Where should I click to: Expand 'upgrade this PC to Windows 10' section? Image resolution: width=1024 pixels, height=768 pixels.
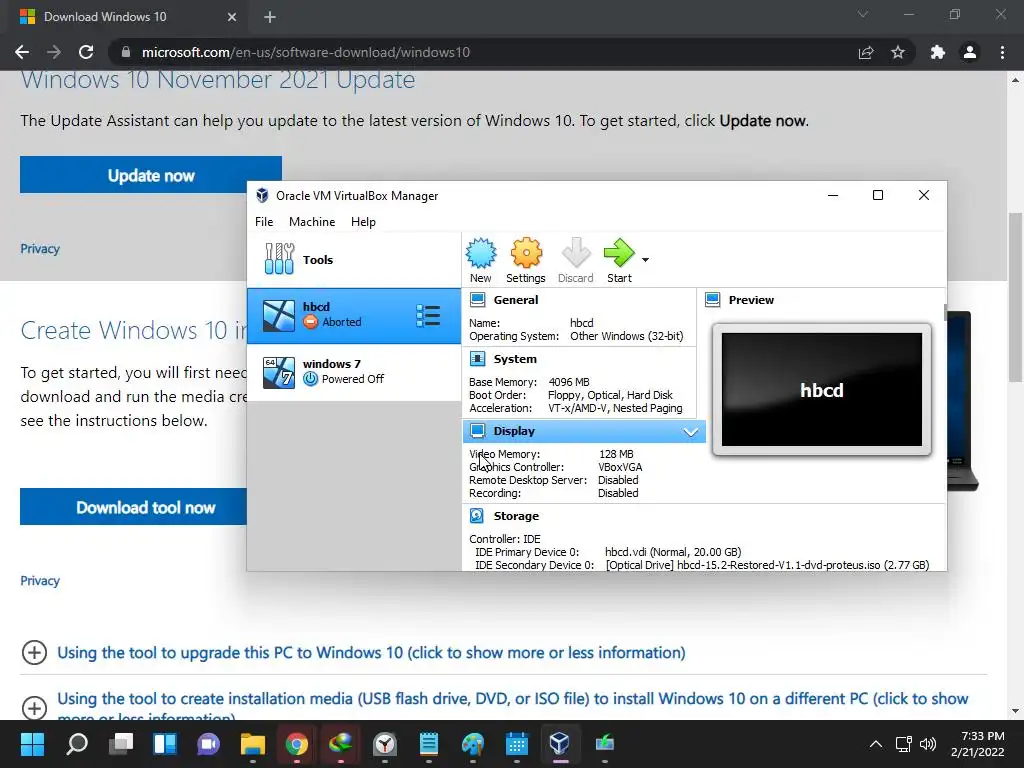(371, 652)
